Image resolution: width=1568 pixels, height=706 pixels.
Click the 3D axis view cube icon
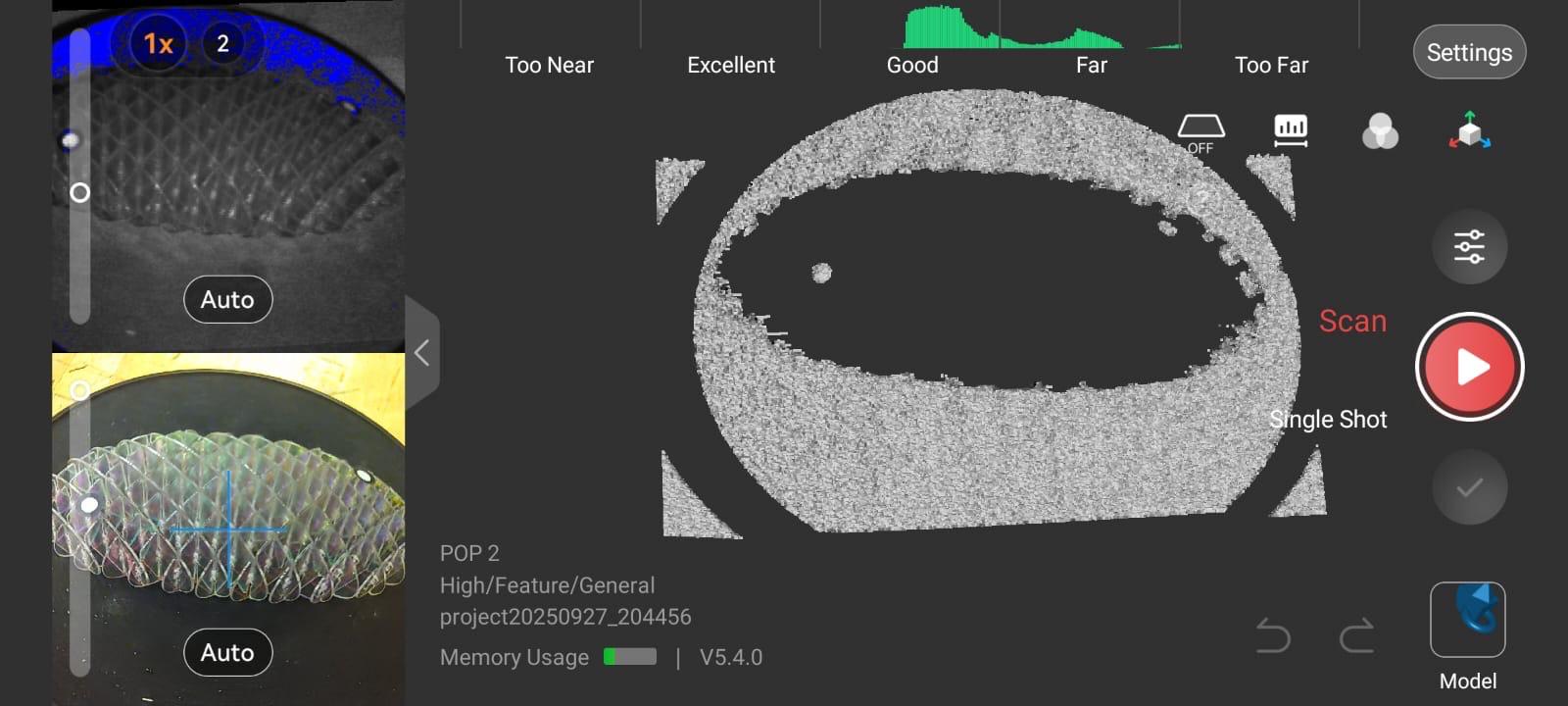pyautogui.click(x=1469, y=131)
